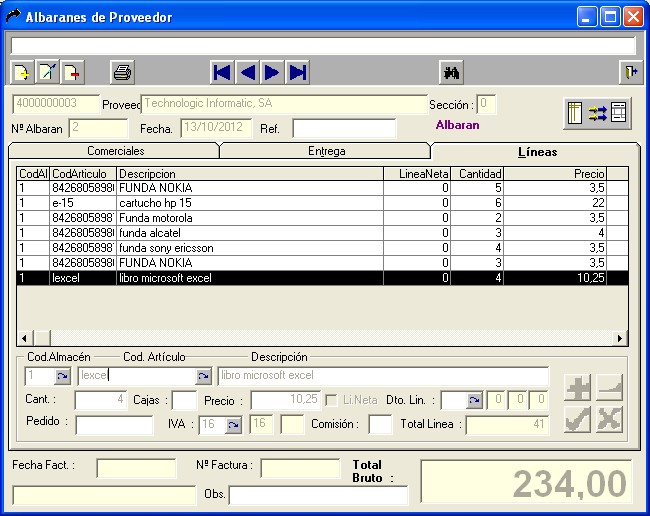
Task: Click the Cajas input field
Action: pyautogui.click(x=184, y=400)
